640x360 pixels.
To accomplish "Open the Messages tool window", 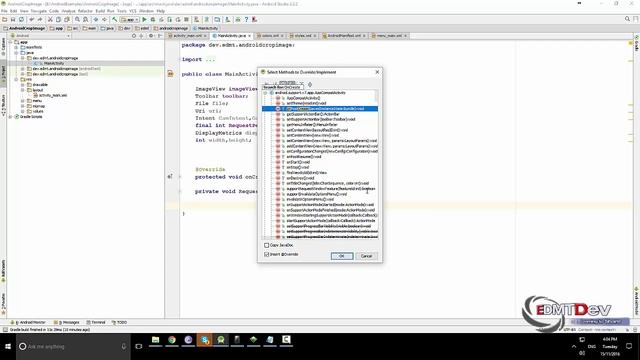I will [x=67, y=322].
